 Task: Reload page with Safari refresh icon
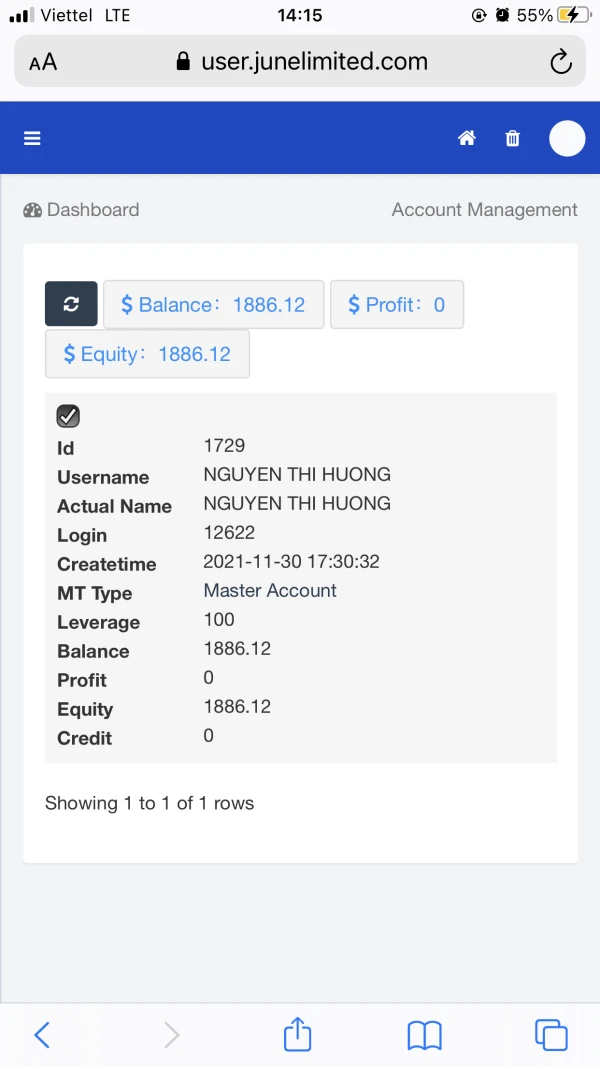[561, 62]
